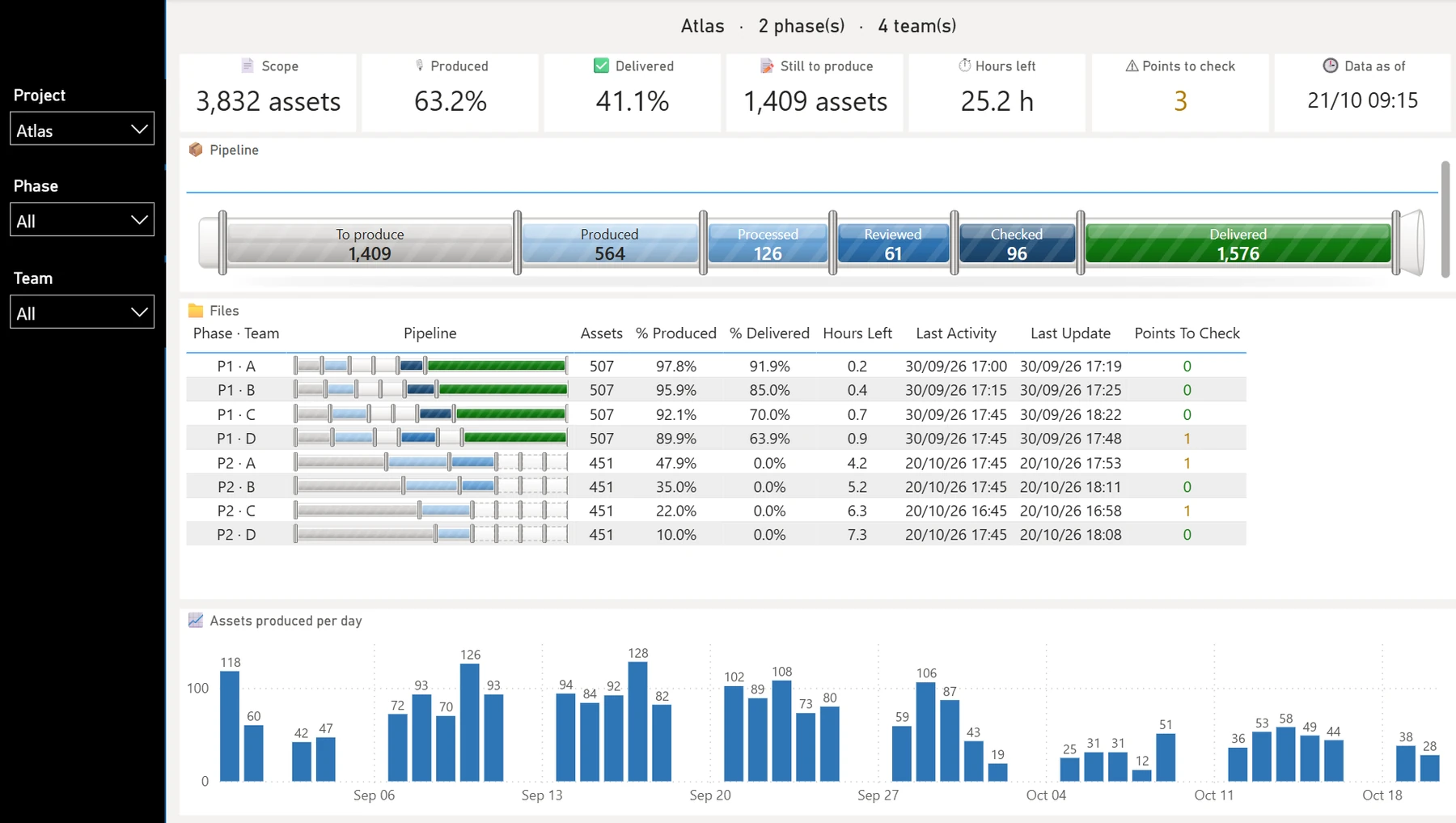Viewport: 1456px width, 823px height.
Task: Click the 20/10/26 16:45 last activity cell
Action: coord(956,511)
